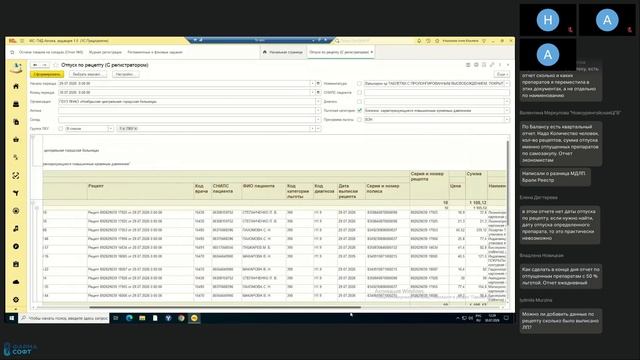Click participant avatar 'H' in meeting panel
Screen dimensions: 640x360
coord(548,20)
